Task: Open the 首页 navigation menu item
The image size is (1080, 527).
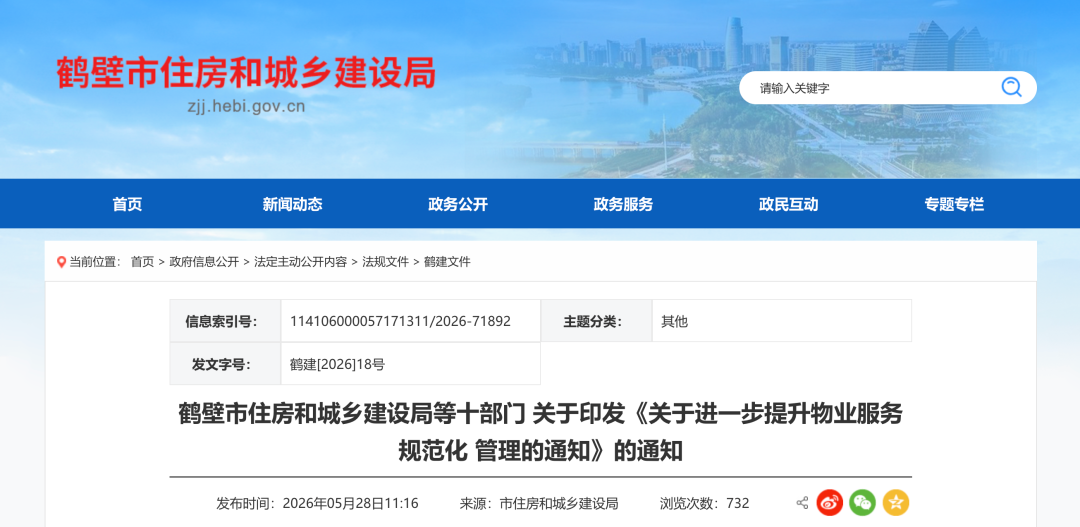Action: tap(127, 204)
